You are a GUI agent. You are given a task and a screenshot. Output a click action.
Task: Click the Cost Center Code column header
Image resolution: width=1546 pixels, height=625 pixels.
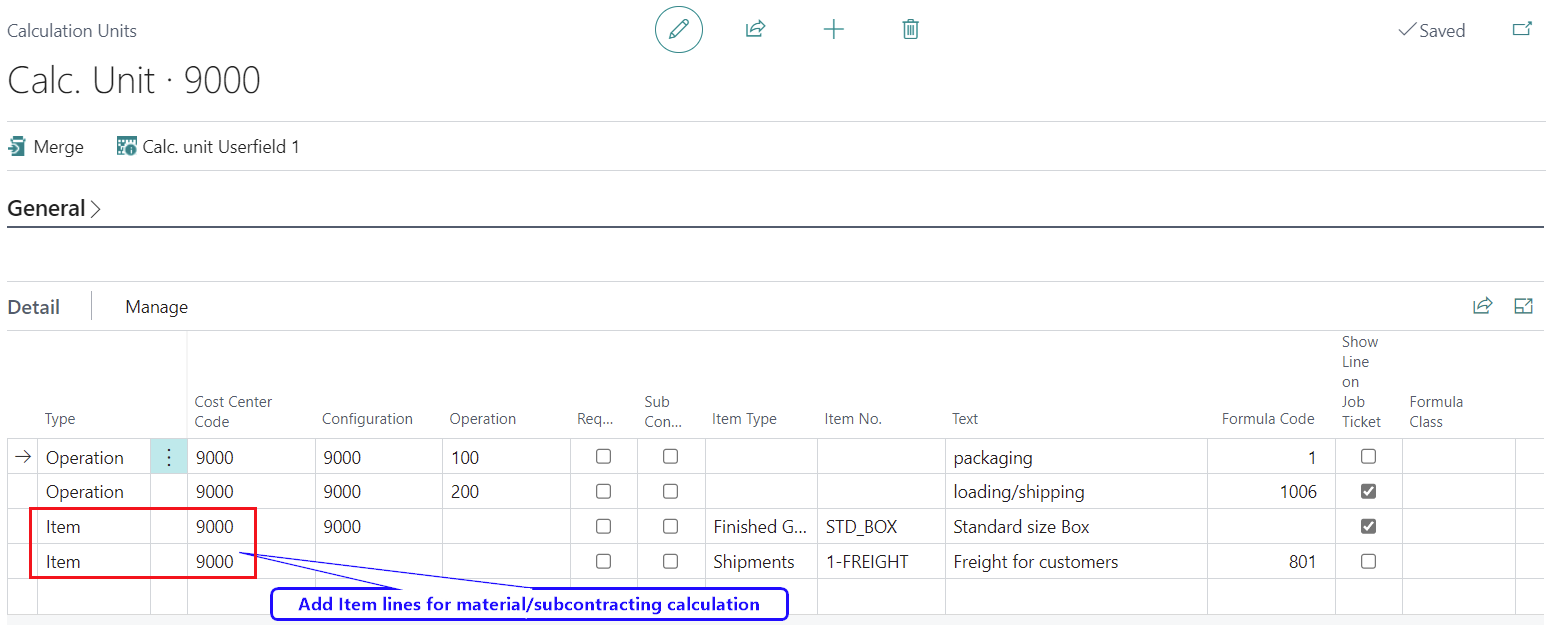[x=233, y=411]
